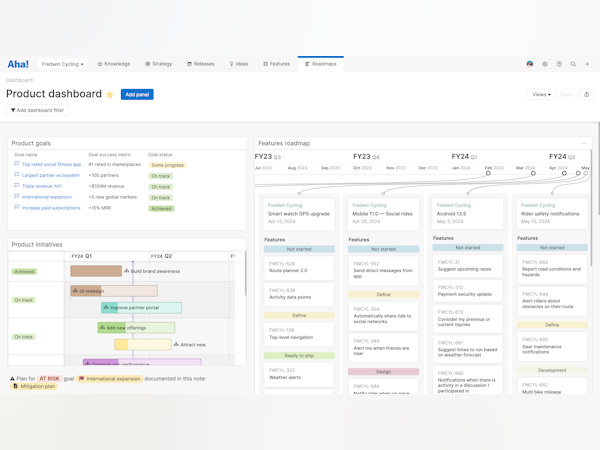This screenshot has width=600, height=450.
Task: Click the Build brand awareness initiative bar
Action: point(96,271)
